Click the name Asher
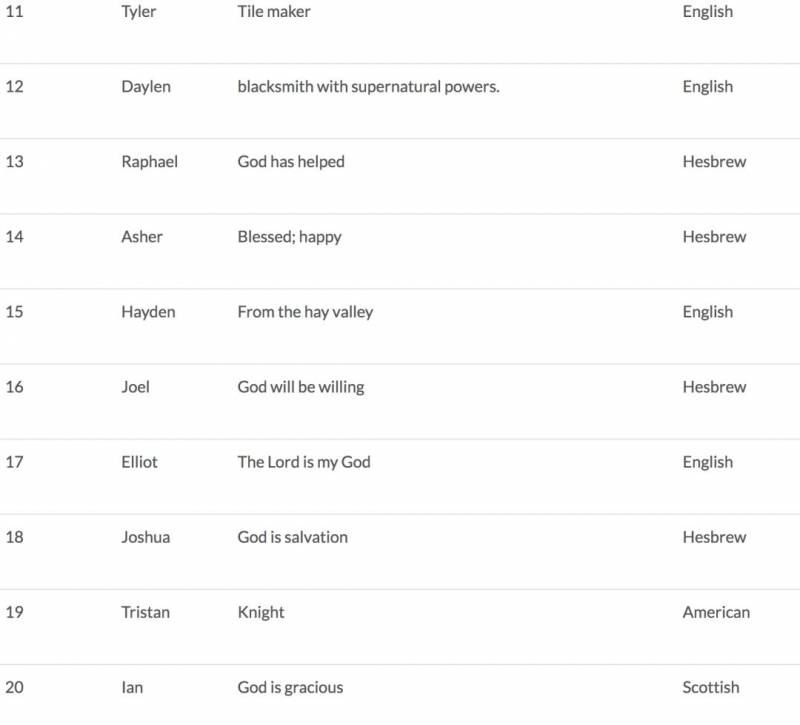This screenshot has height=725, width=800. (x=142, y=237)
